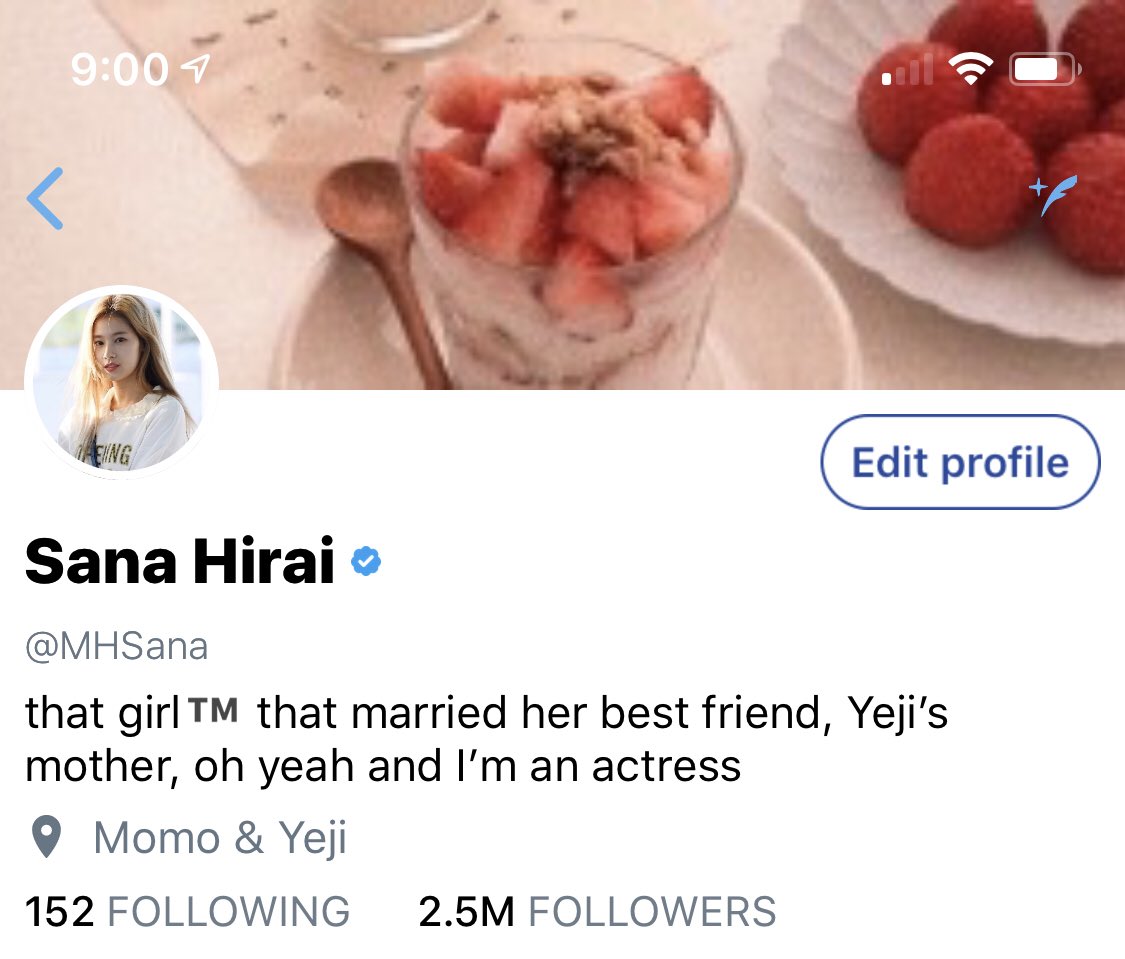This screenshot has width=1125, height=959.
Task: Tap the Sana Hirai display name
Action: click(179, 562)
